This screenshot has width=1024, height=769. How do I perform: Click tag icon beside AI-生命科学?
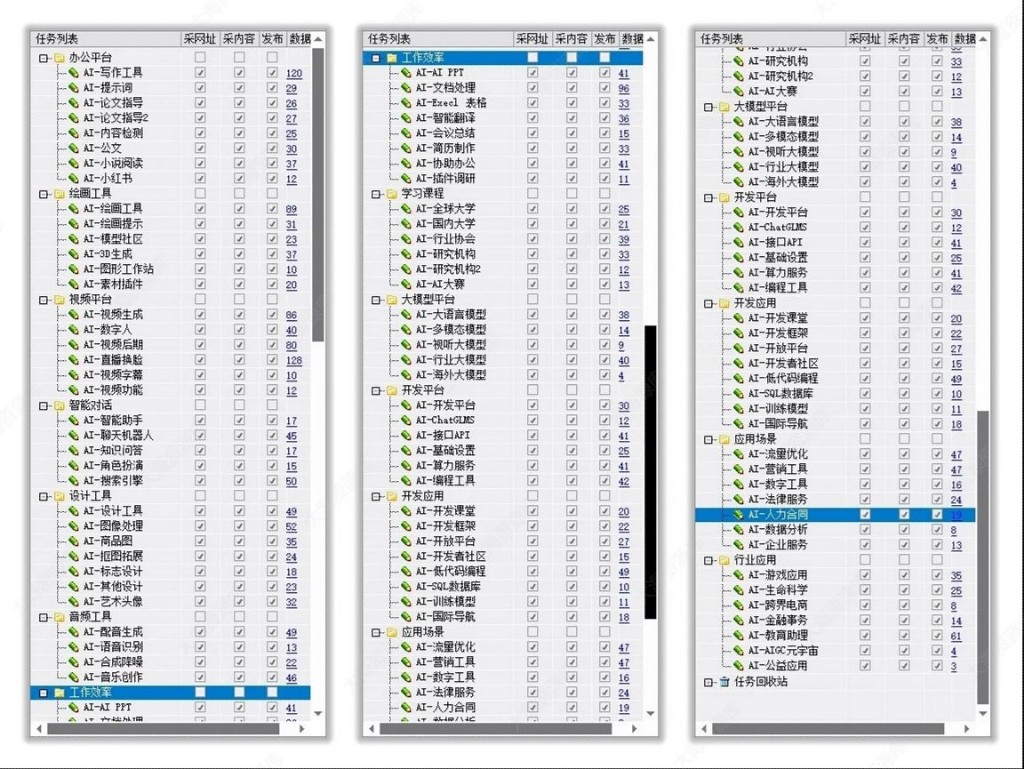[739, 590]
